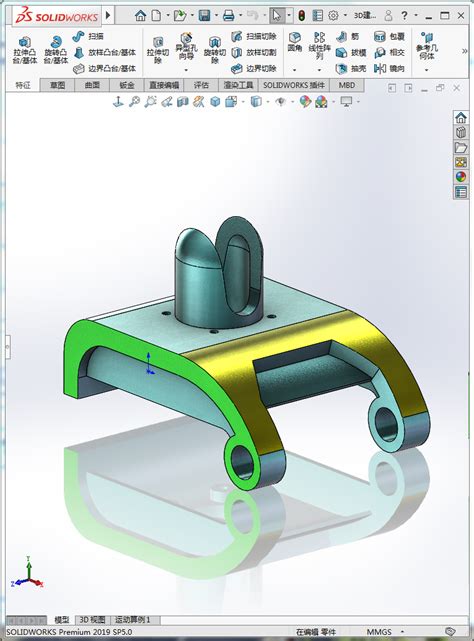This screenshot has height=641, width=474.
Task: Open SOLIDWORKS Resources home pane icon
Action: (x=461, y=118)
